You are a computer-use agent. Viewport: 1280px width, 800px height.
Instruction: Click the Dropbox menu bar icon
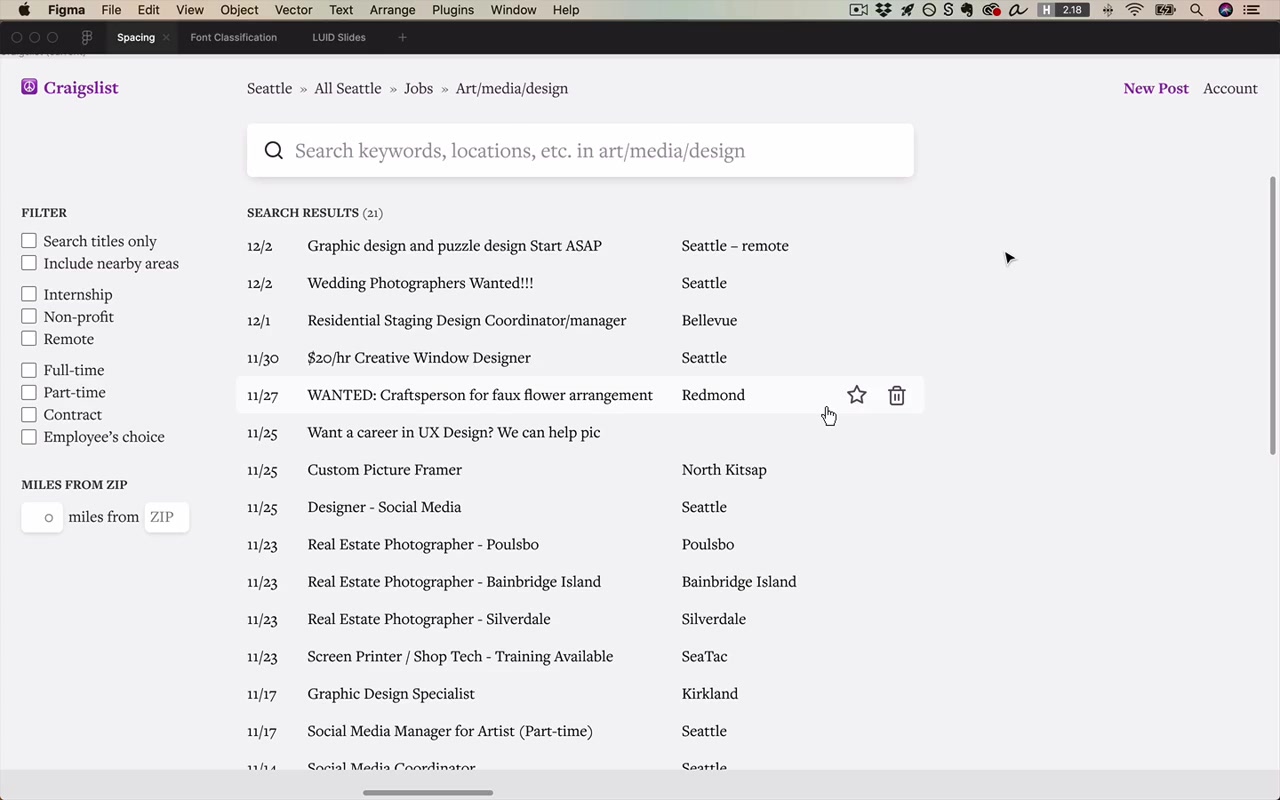tap(884, 10)
